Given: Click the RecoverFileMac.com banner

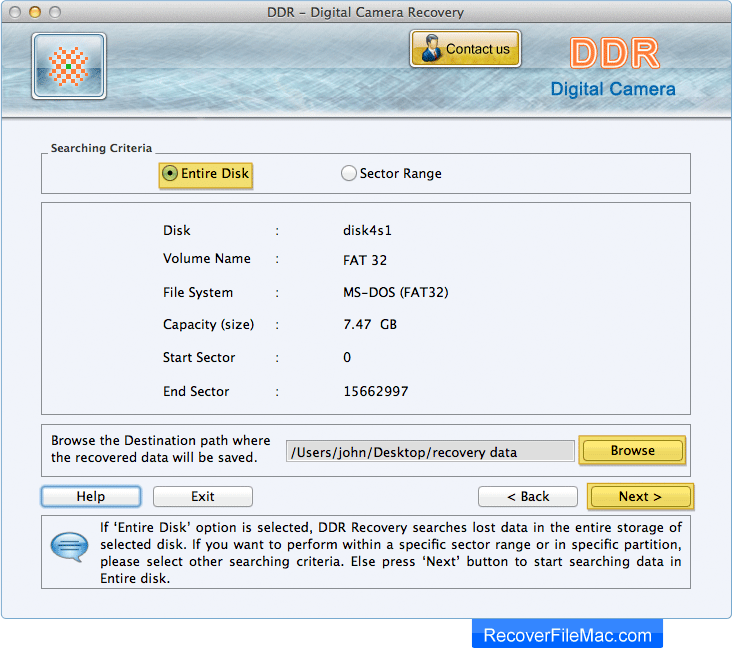Looking at the screenshot, I should (x=567, y=634).
